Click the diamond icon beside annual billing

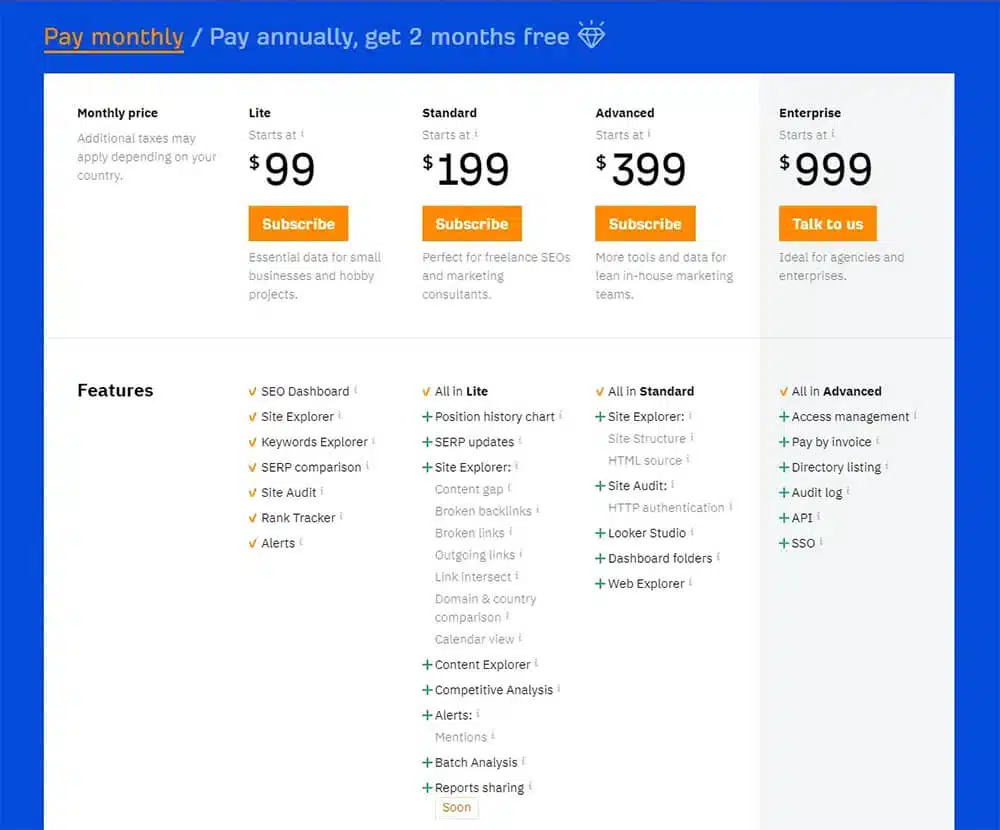[x=591, y=34]
